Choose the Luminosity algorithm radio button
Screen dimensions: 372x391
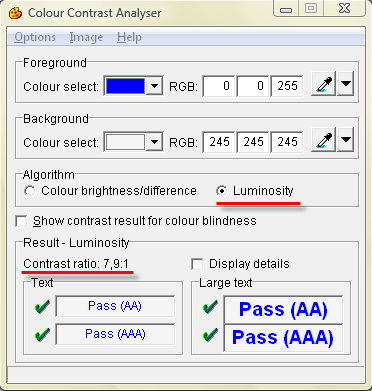[221, 191]
